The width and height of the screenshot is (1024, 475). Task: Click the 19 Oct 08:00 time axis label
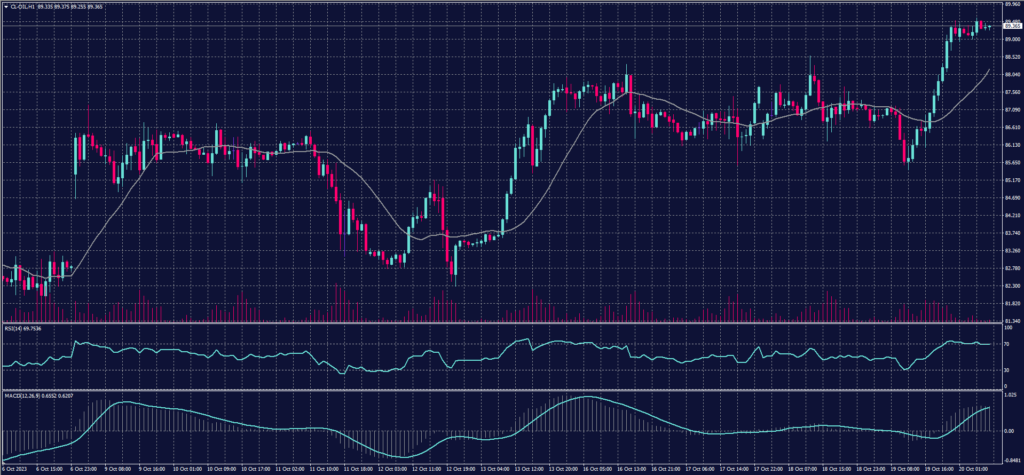coord(907,468)
